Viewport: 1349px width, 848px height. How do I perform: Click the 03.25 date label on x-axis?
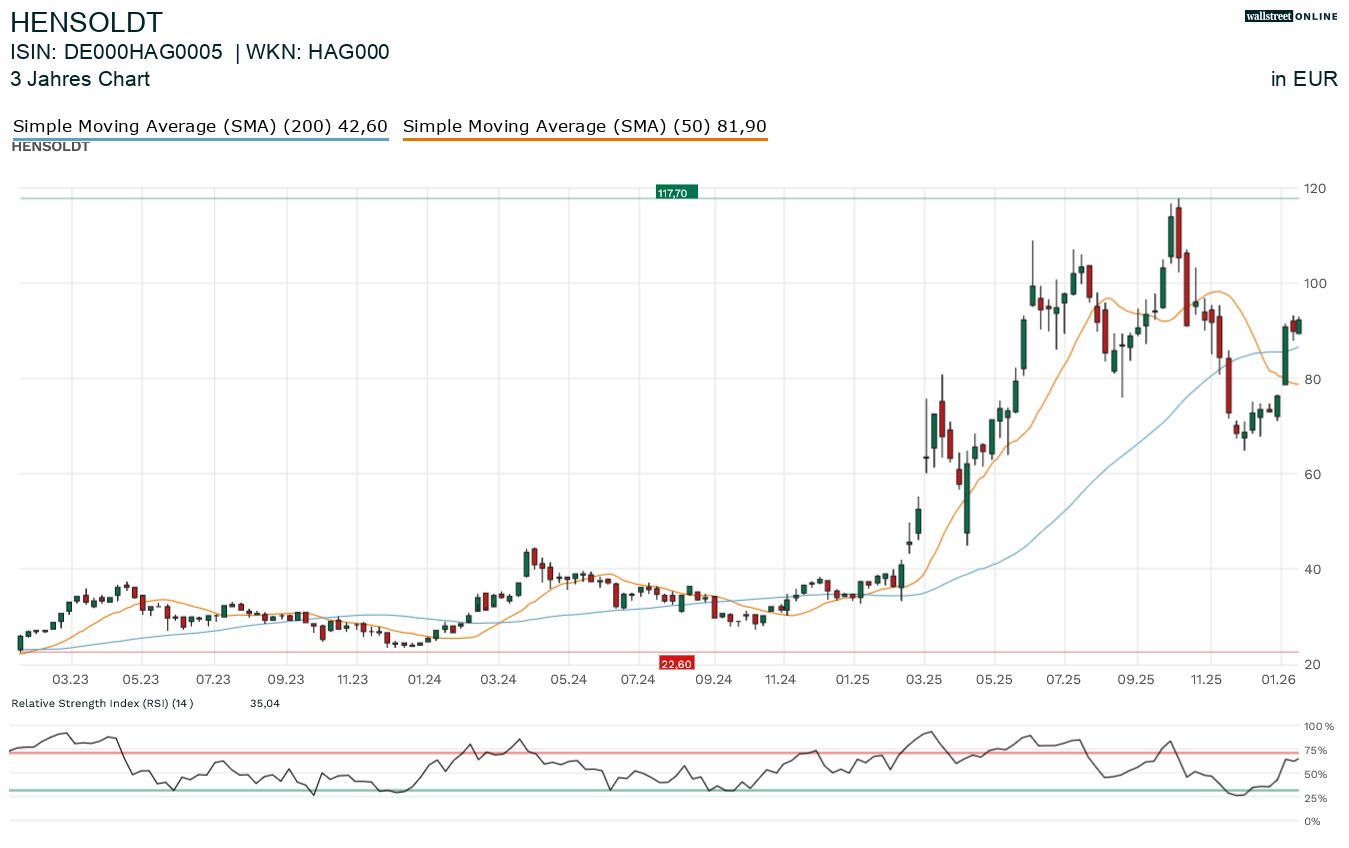pos(925,680)
